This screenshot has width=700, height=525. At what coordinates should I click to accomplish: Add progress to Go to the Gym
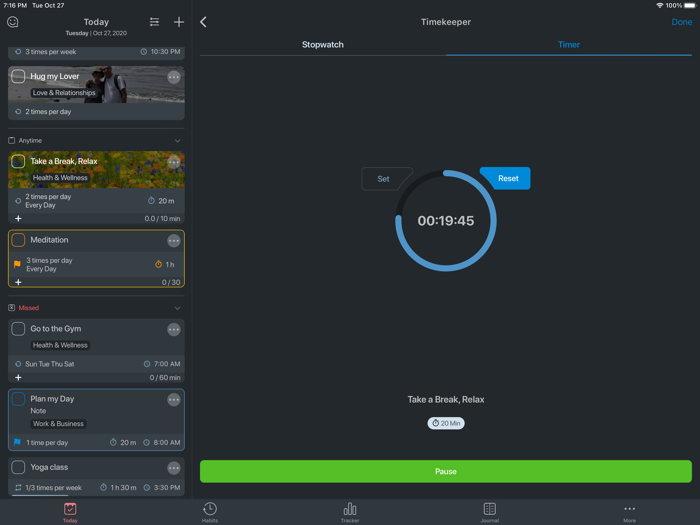pos(18,377)
